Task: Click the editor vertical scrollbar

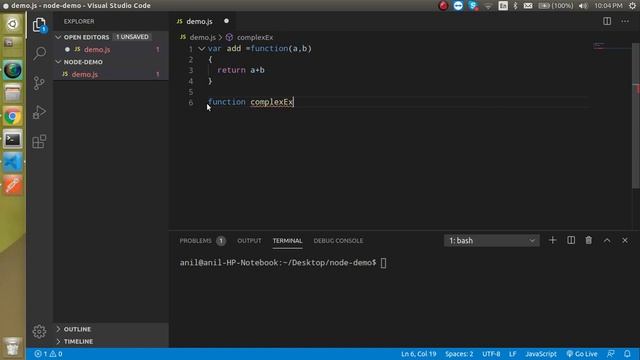Action: pos(636,116)
